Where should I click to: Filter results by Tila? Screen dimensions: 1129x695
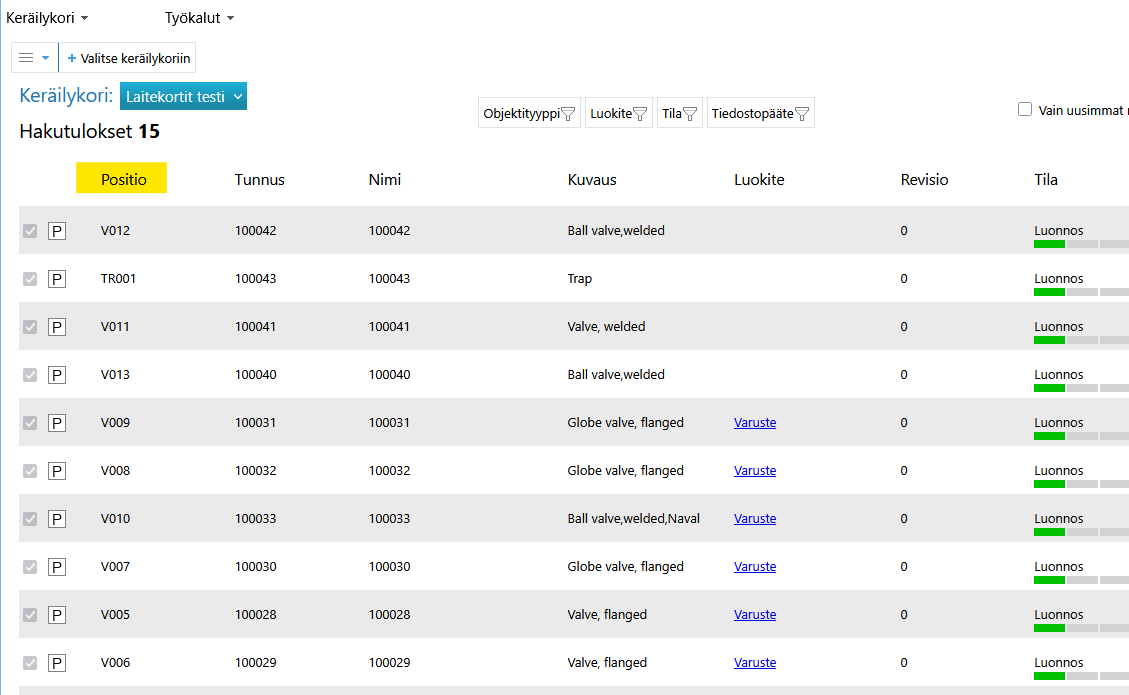tap(679, 113)
